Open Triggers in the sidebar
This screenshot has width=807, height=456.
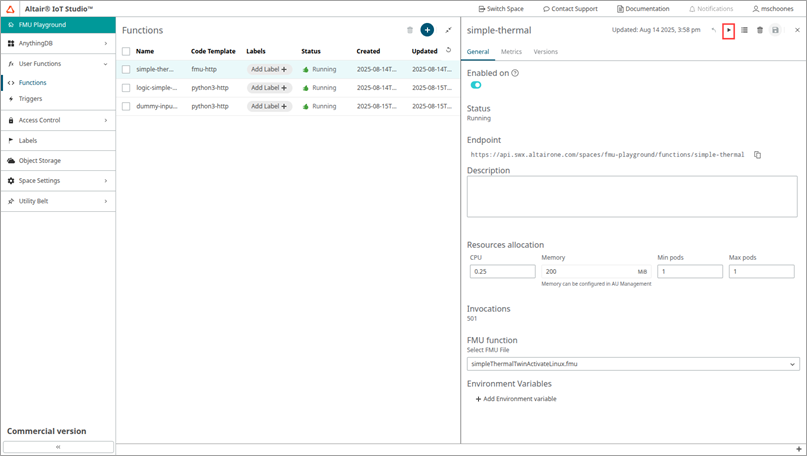(x=31, y=99)
